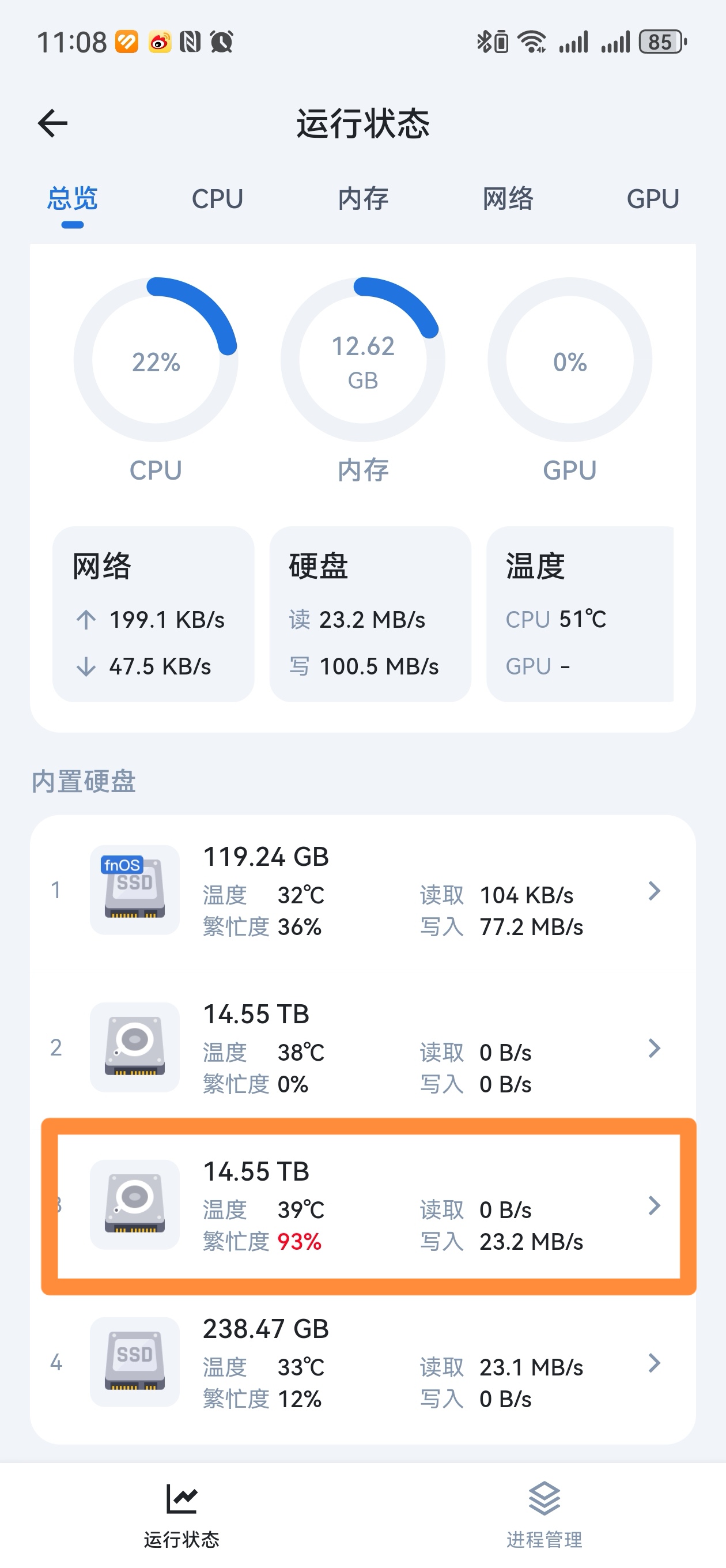Image resolution: width=726 pixels, height=1568 pixels.
Task: Expand details for 119.24 GB disk
Action: pos(654,891)
